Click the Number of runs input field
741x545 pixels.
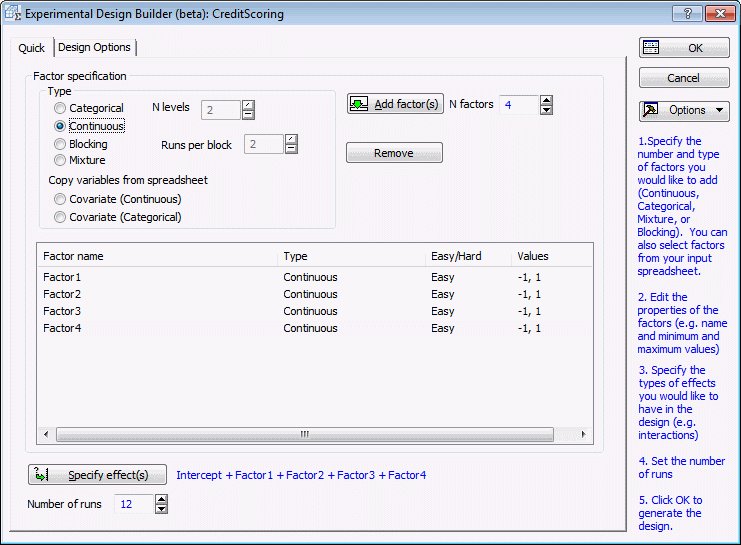click(x=134, y=504)
